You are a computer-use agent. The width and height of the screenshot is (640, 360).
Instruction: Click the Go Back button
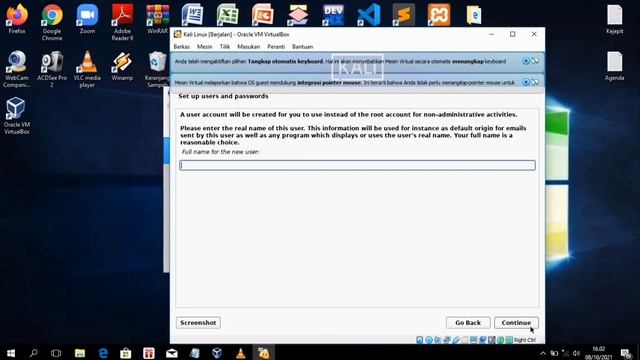click(468, 322)
